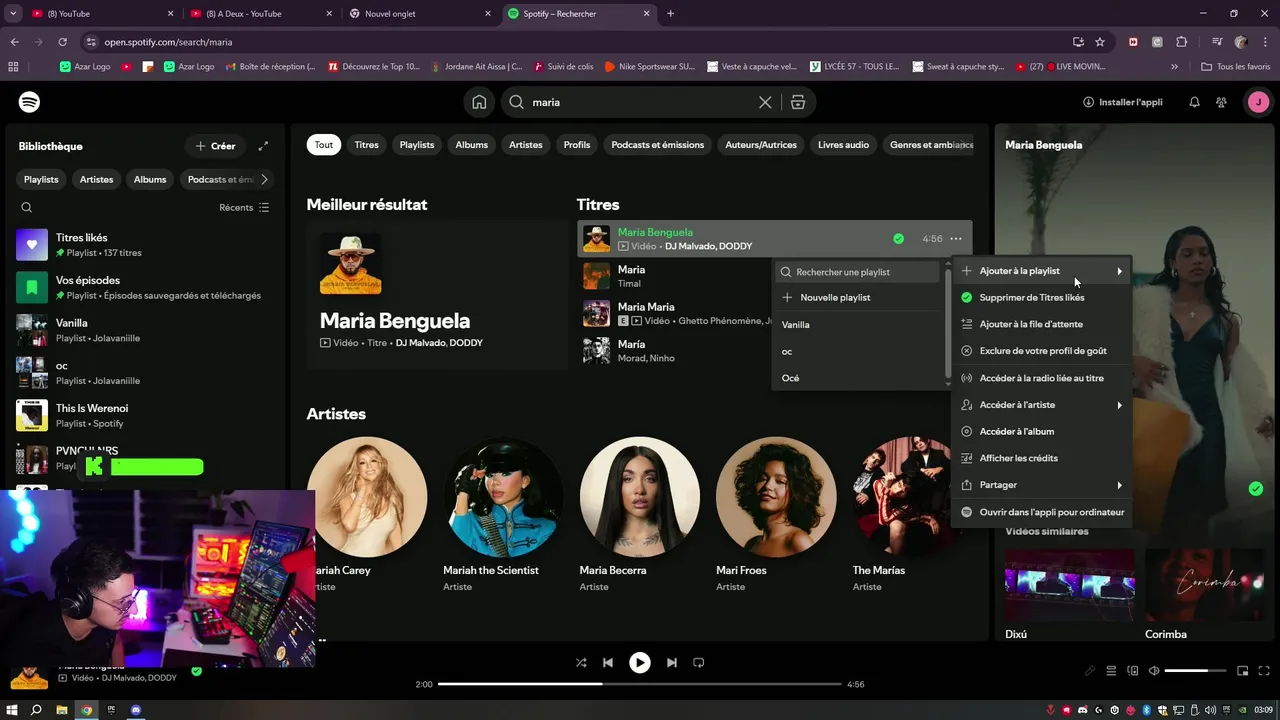This screenshot has width=1280, height=720.
Task: Toggle liked checkmark in now playing bar
Action: [196, 671]
